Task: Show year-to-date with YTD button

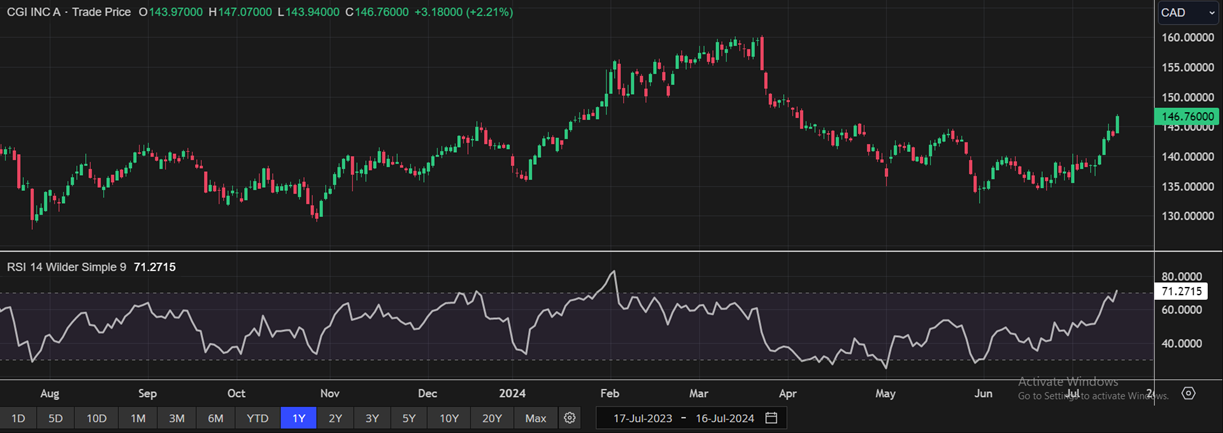Action: pyautogui.click(x=257, y=418)
